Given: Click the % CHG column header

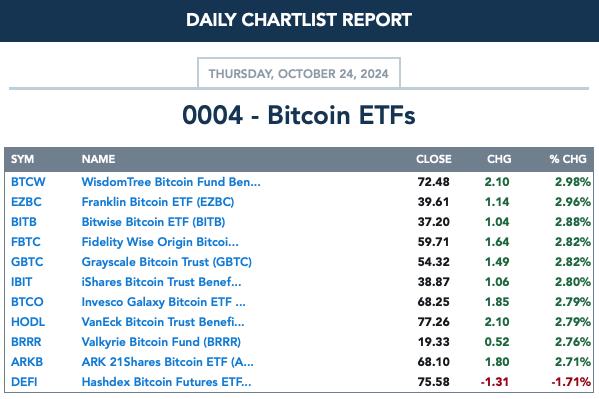Looking at the screenshot, I should coord(568,159).
